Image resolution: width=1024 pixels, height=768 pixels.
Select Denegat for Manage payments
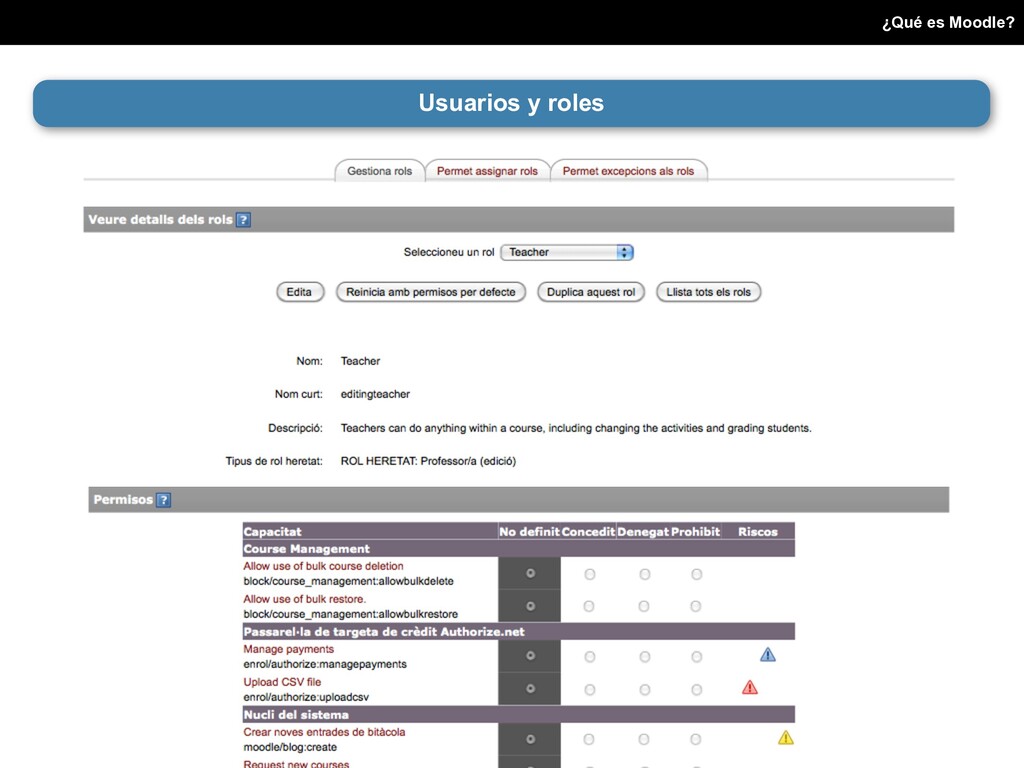(x=645, y=657)
